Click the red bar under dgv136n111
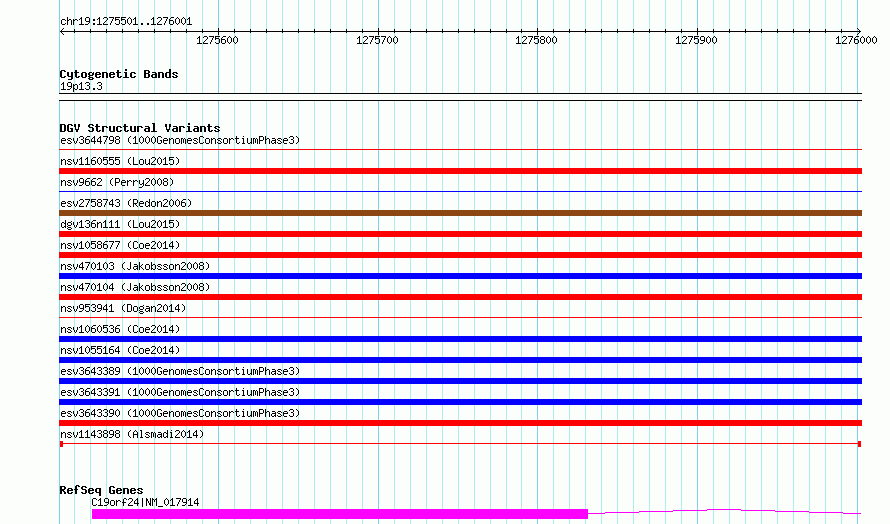This screenshot has height=524, width=890. click(x=460, y=234)
